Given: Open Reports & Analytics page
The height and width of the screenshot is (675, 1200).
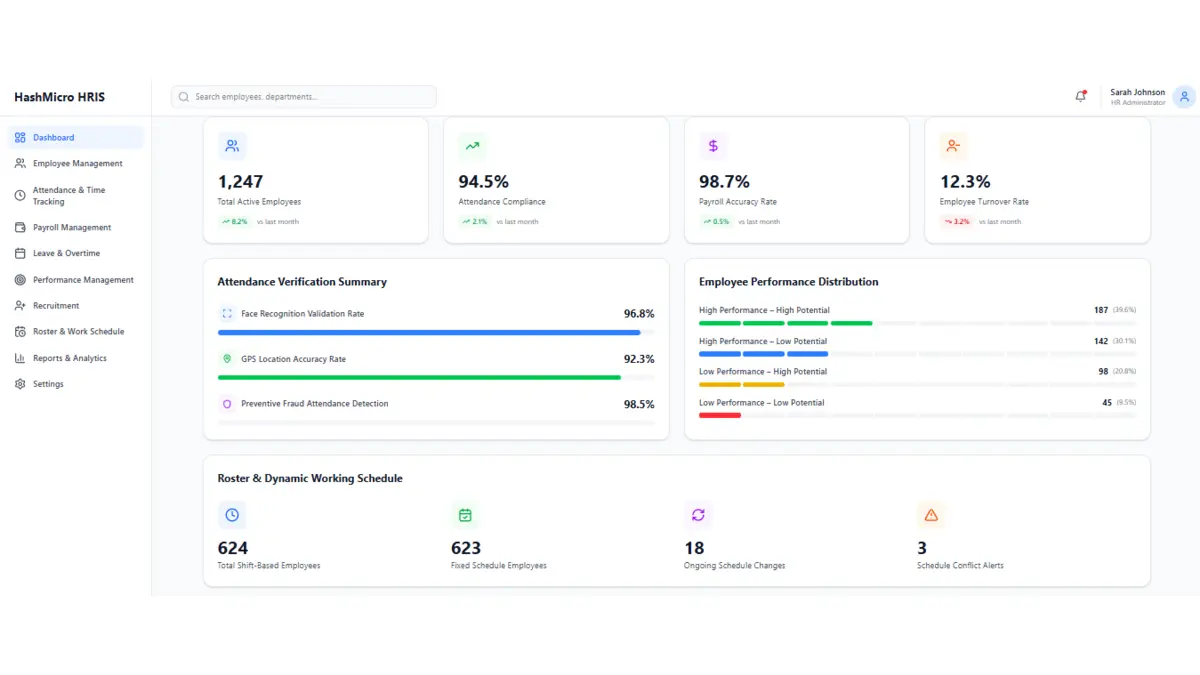Looking at the screenshot, I should [x=69, y=358].
